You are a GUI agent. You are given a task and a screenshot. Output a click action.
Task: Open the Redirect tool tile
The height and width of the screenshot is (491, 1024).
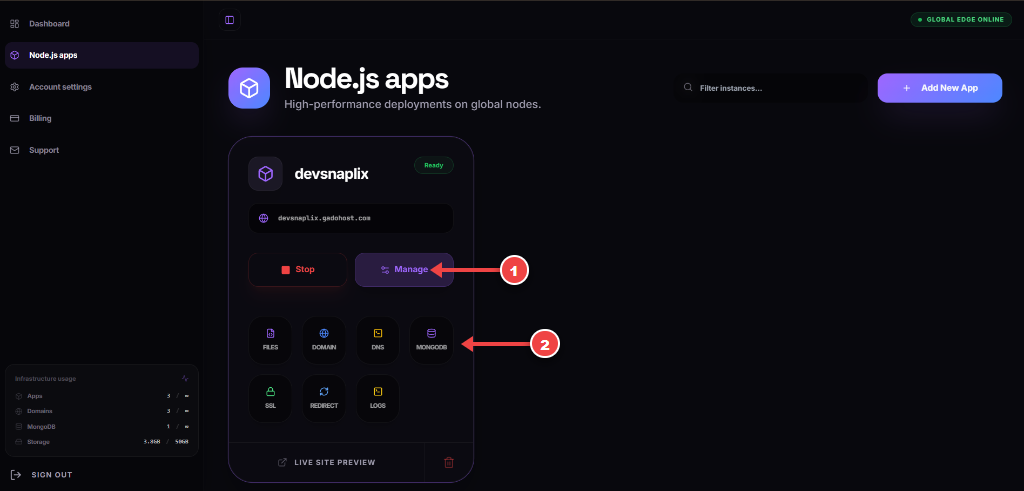(324, 398)
